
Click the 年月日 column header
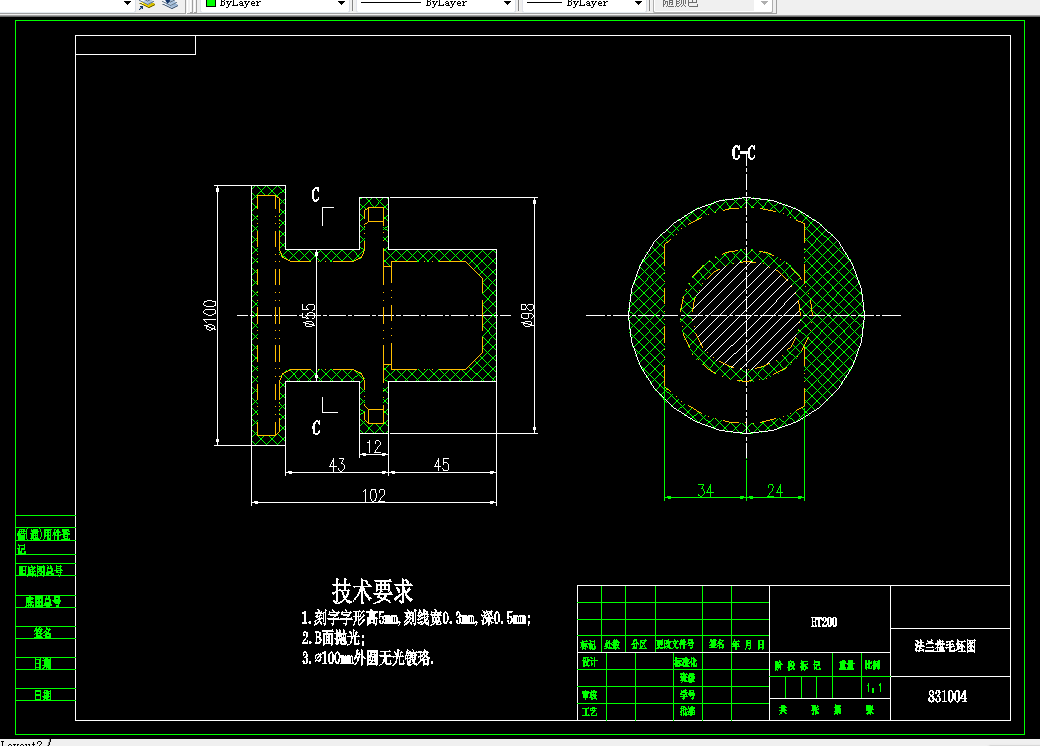click(749, 645)
